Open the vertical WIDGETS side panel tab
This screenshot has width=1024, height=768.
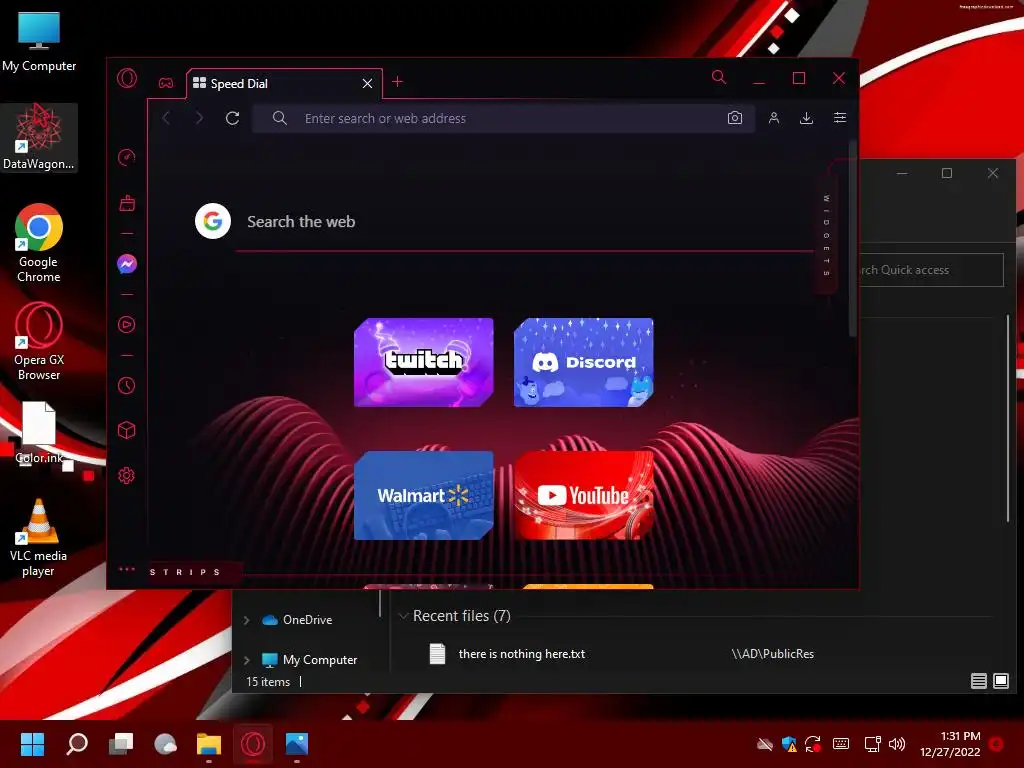826,236
